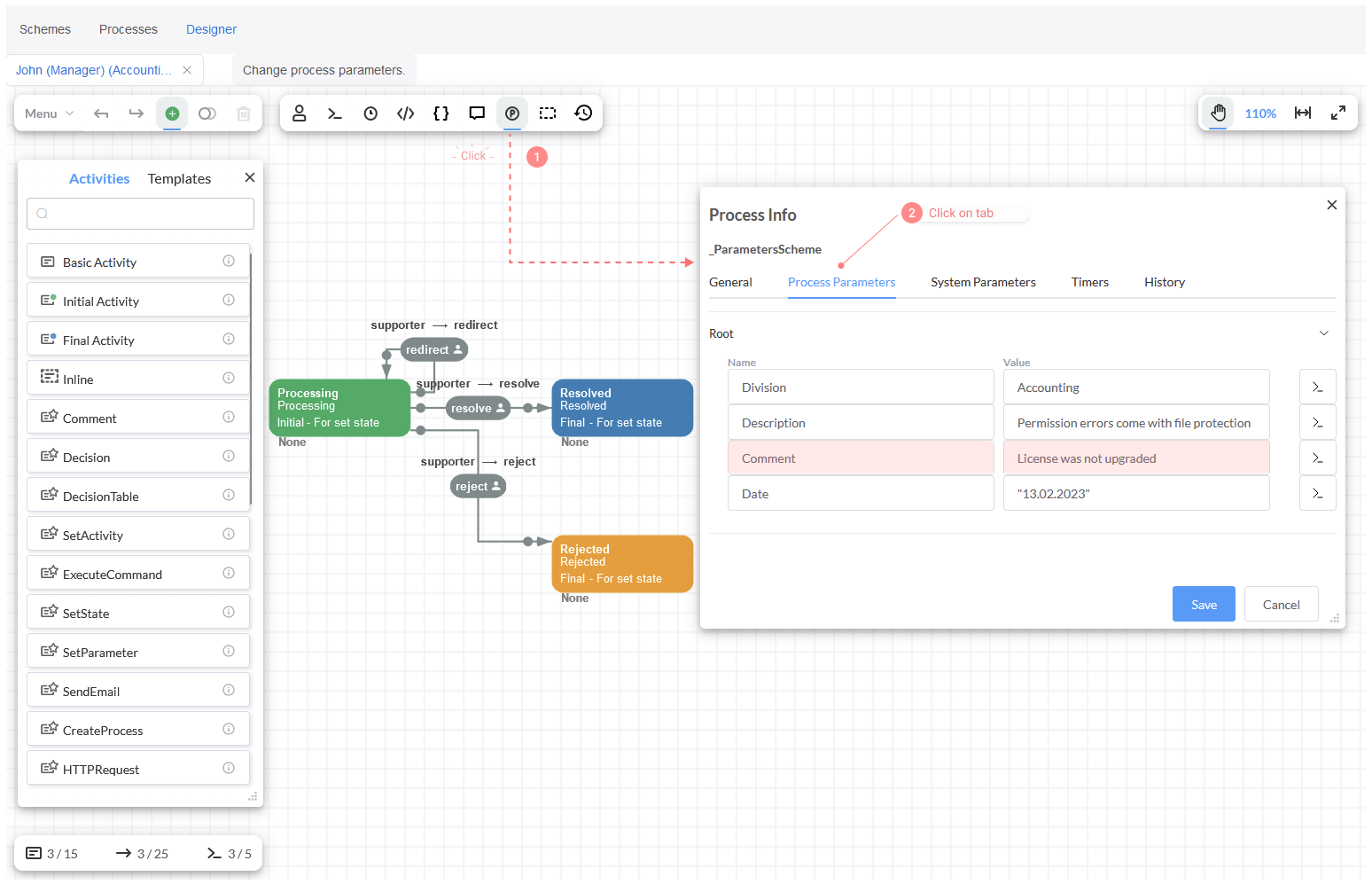
Task: Show info for SendEmail activity
Action: pyautogui.click(x=229, y=690)
